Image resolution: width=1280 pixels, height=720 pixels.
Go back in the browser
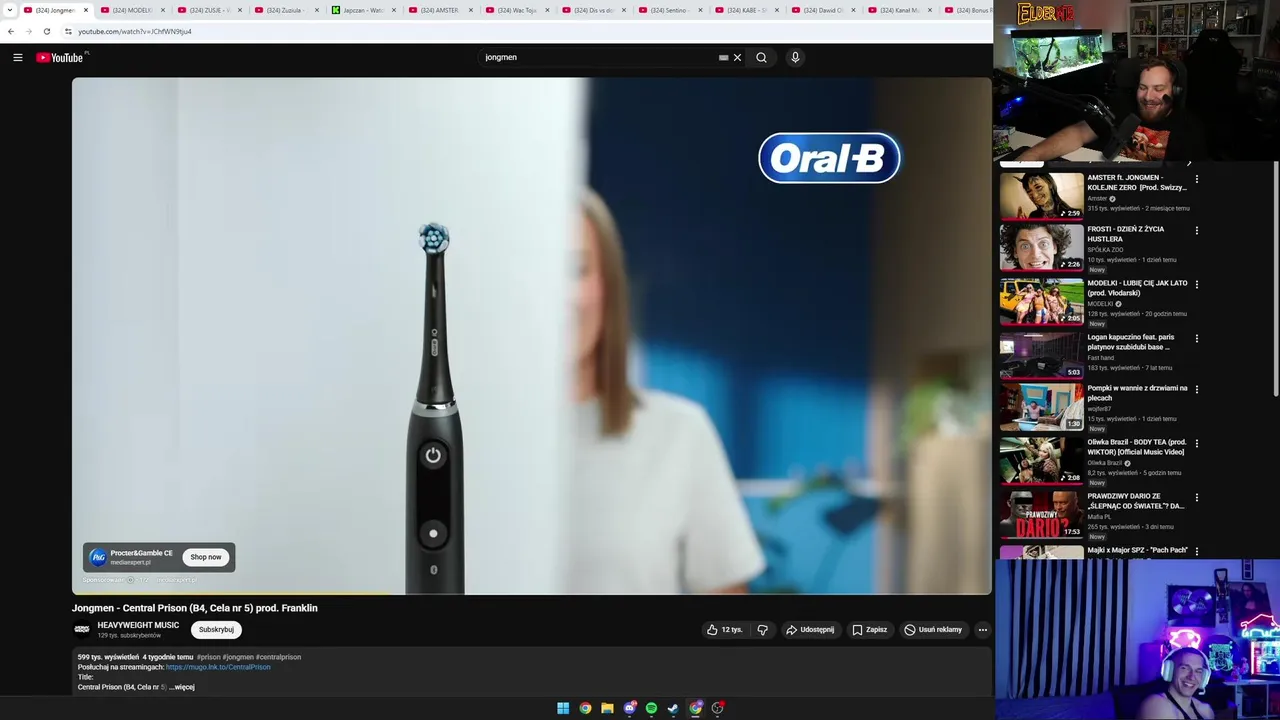[11, 31]
